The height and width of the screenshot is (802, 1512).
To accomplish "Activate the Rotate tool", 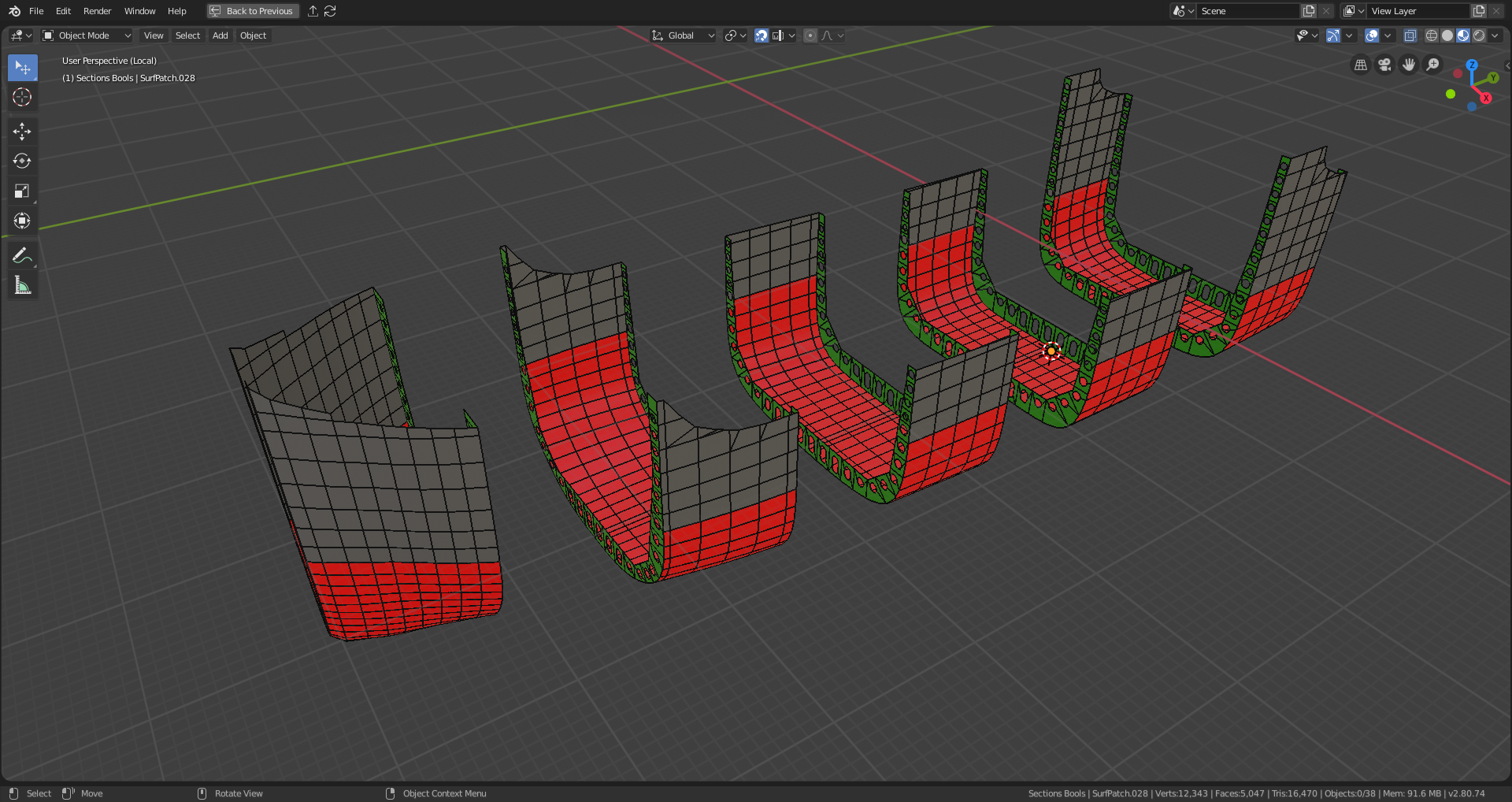I will [22, 161].
